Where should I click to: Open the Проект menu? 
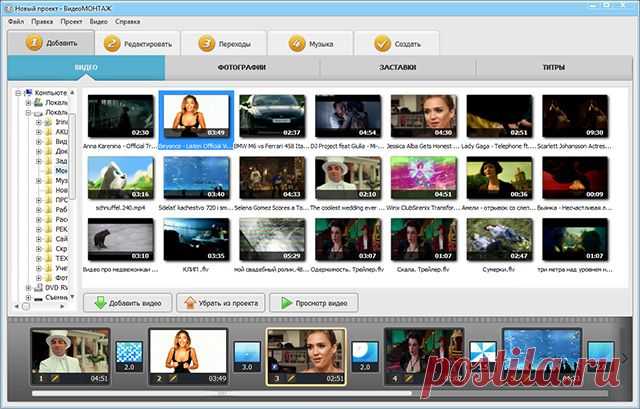[71, 21]
